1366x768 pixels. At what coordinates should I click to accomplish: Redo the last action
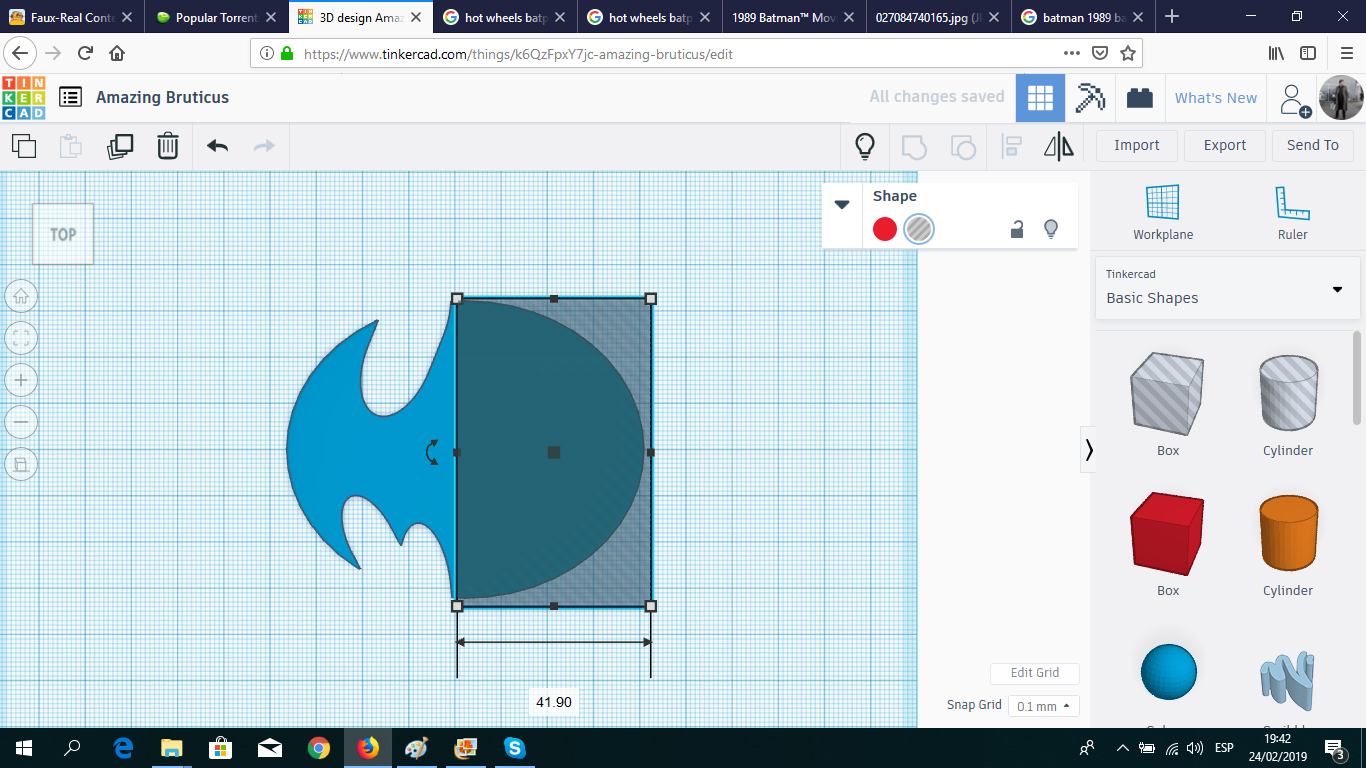click(264, 146)
